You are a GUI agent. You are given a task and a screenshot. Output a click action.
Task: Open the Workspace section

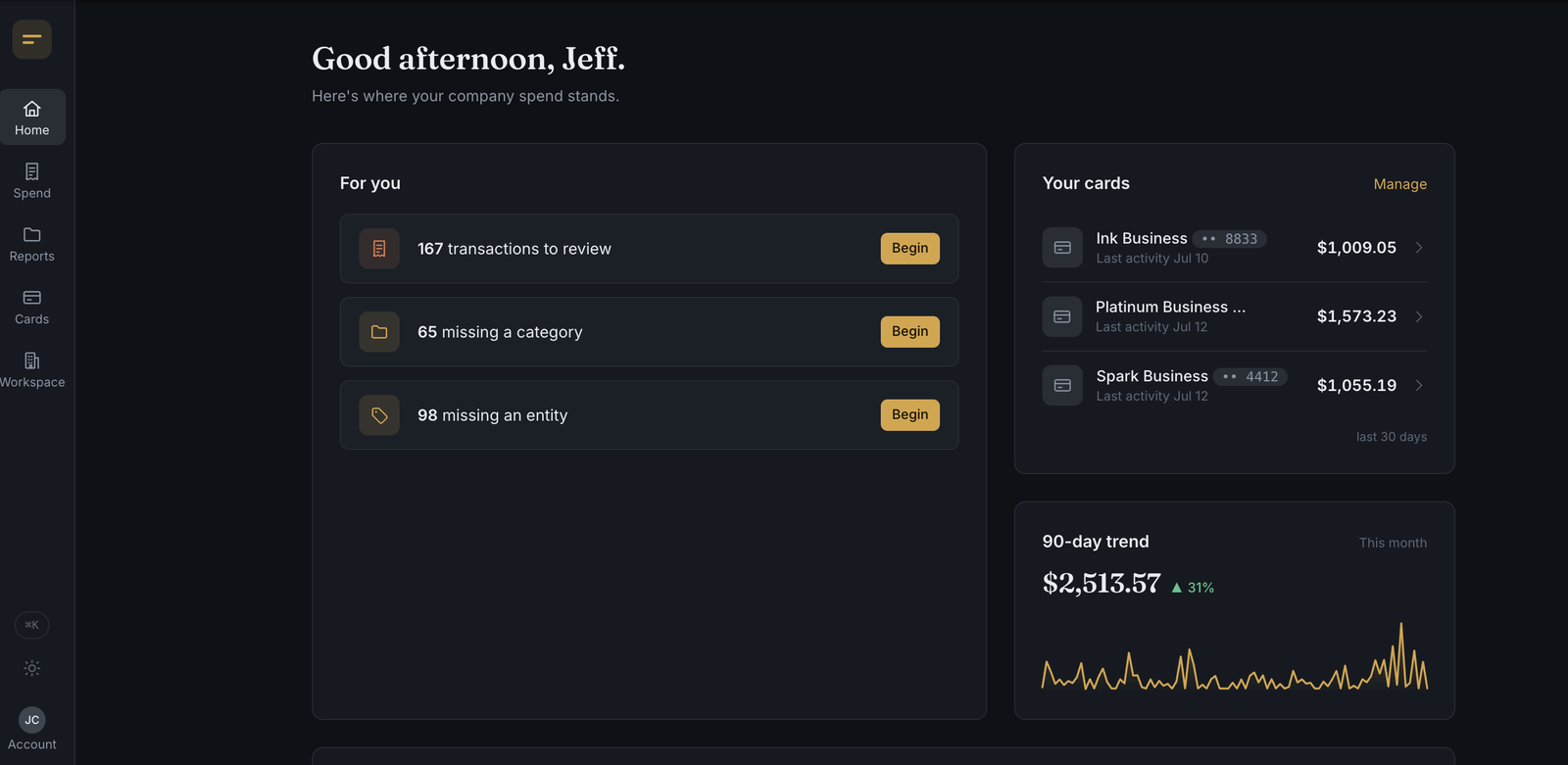click(x=32, y=370)
